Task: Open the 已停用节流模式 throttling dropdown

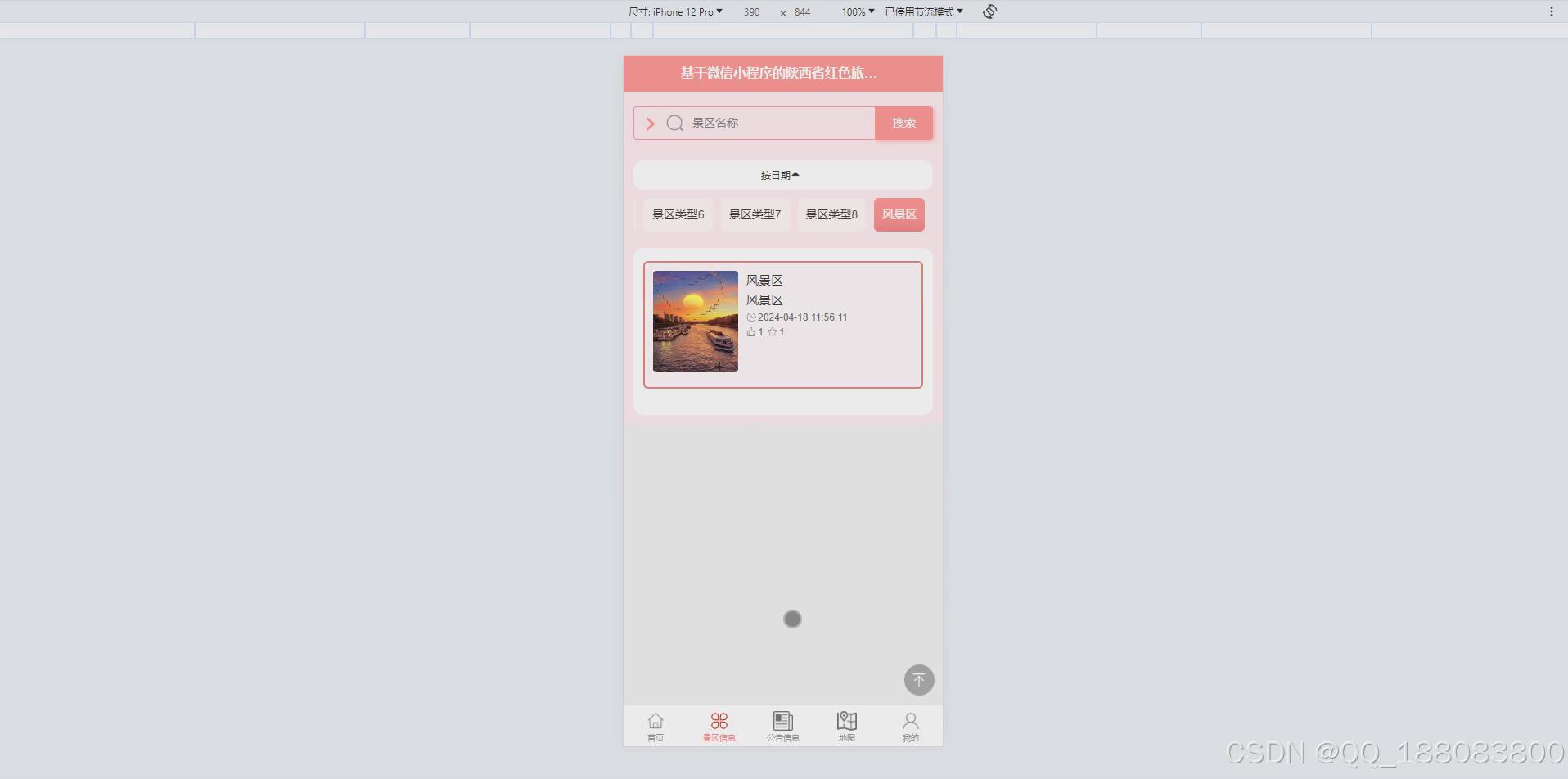Action: pos(924,11)
